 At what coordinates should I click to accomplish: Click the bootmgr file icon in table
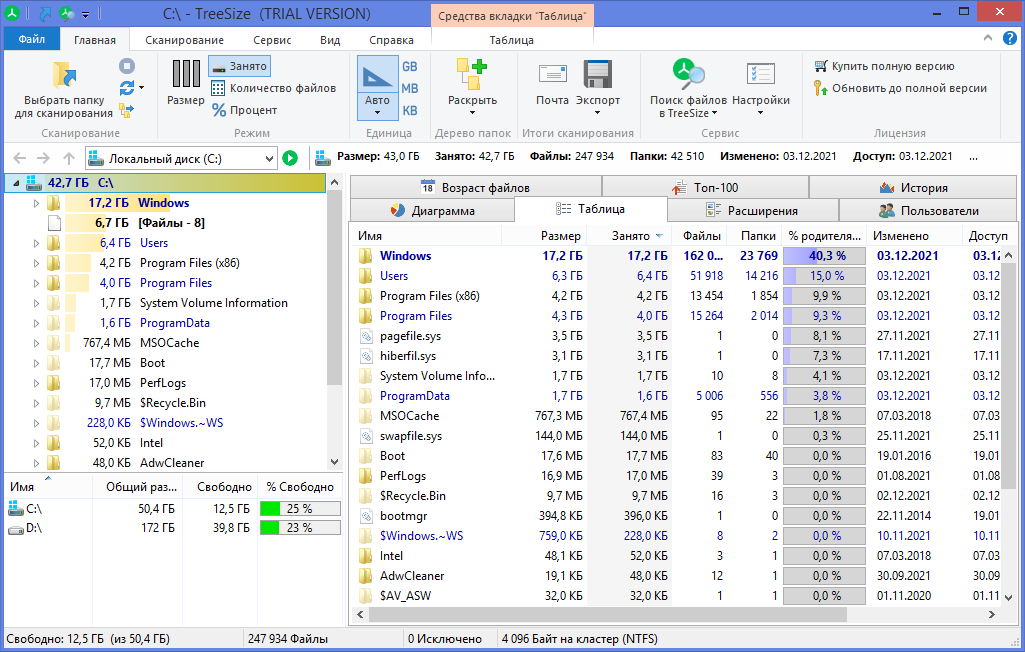tap(366, 516)
